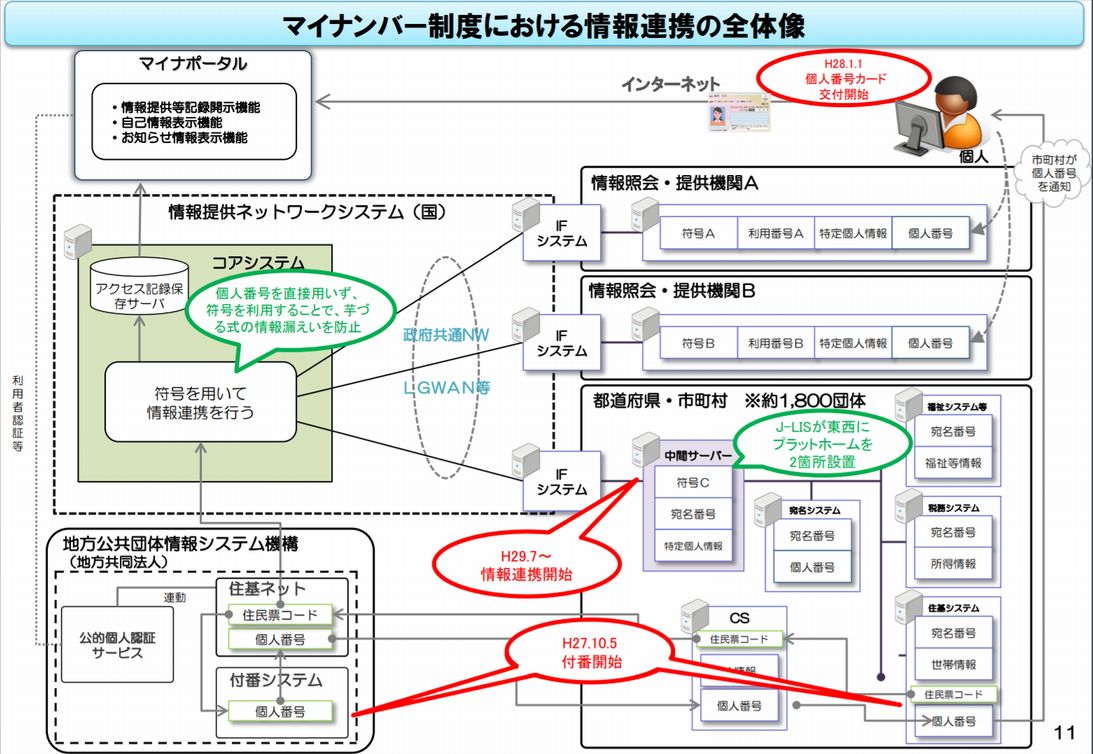Click server icon of IF システム for 機関B
Screen dimensions: 1093x754
click(x=526, y=325)
